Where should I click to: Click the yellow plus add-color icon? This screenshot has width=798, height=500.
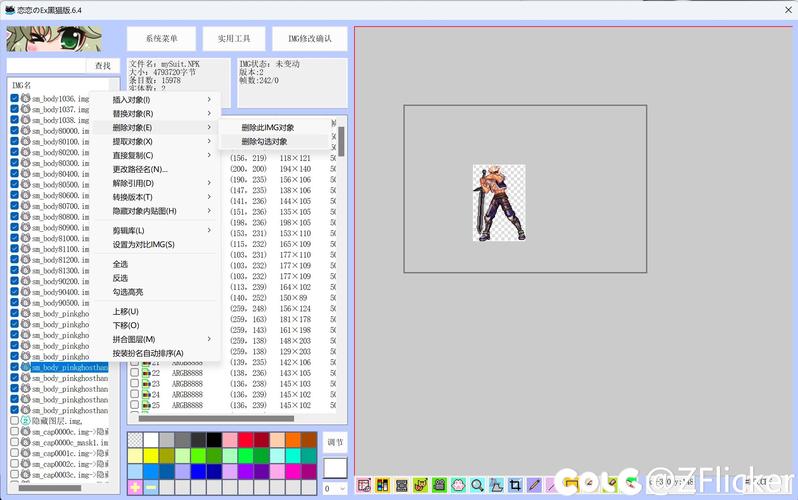(x=135, y=487)
